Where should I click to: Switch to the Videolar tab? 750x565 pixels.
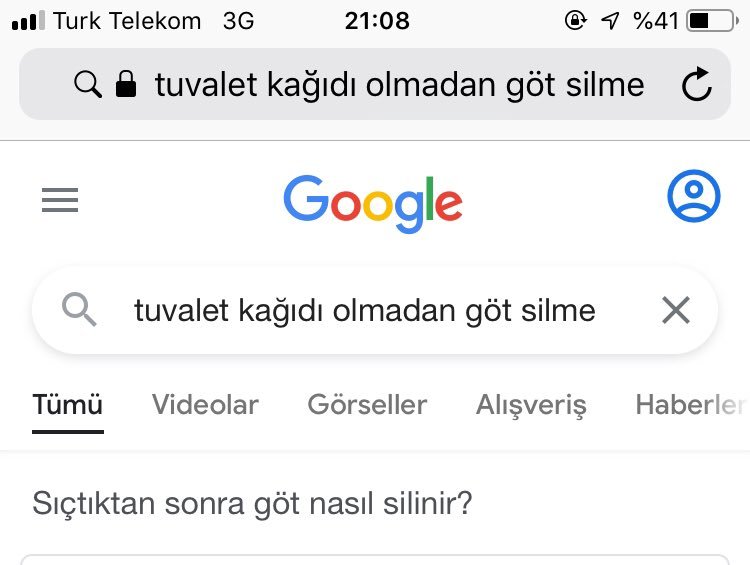tap(205, 405)
